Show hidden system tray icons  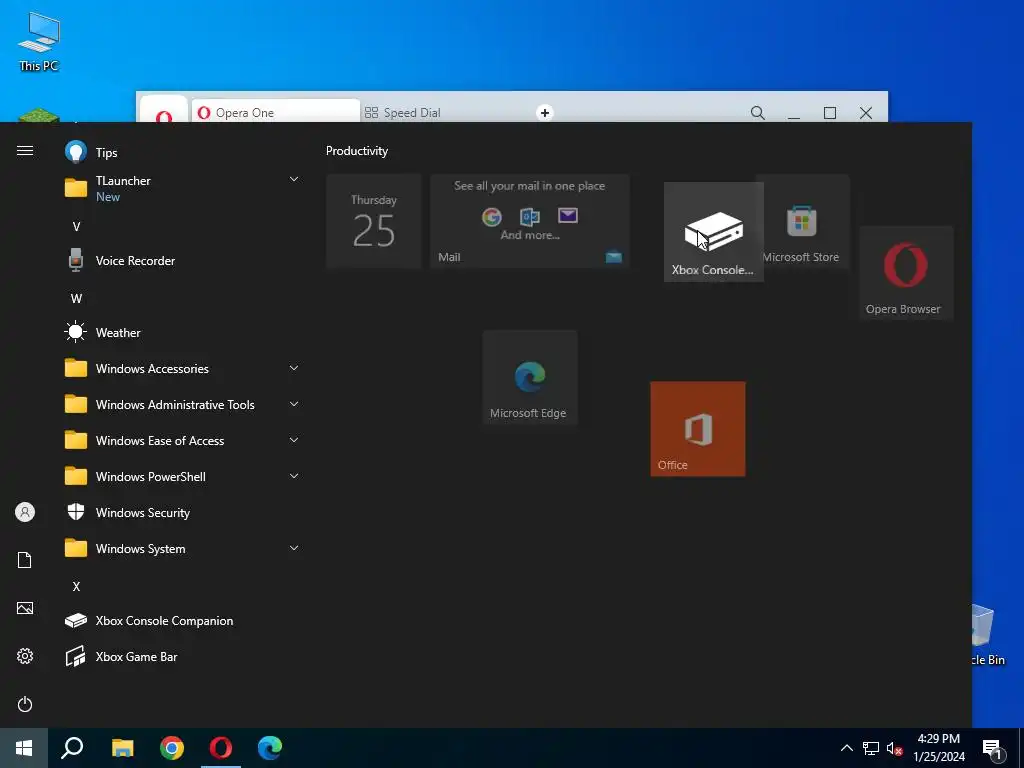(x=846, y=748)
